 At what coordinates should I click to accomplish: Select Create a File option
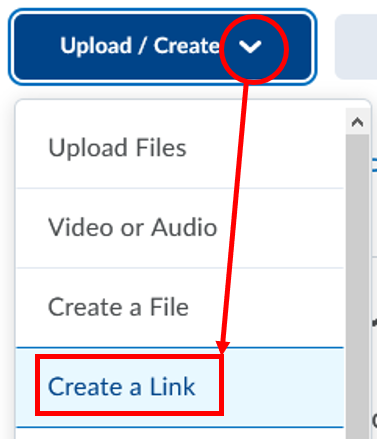pos(180,307)
